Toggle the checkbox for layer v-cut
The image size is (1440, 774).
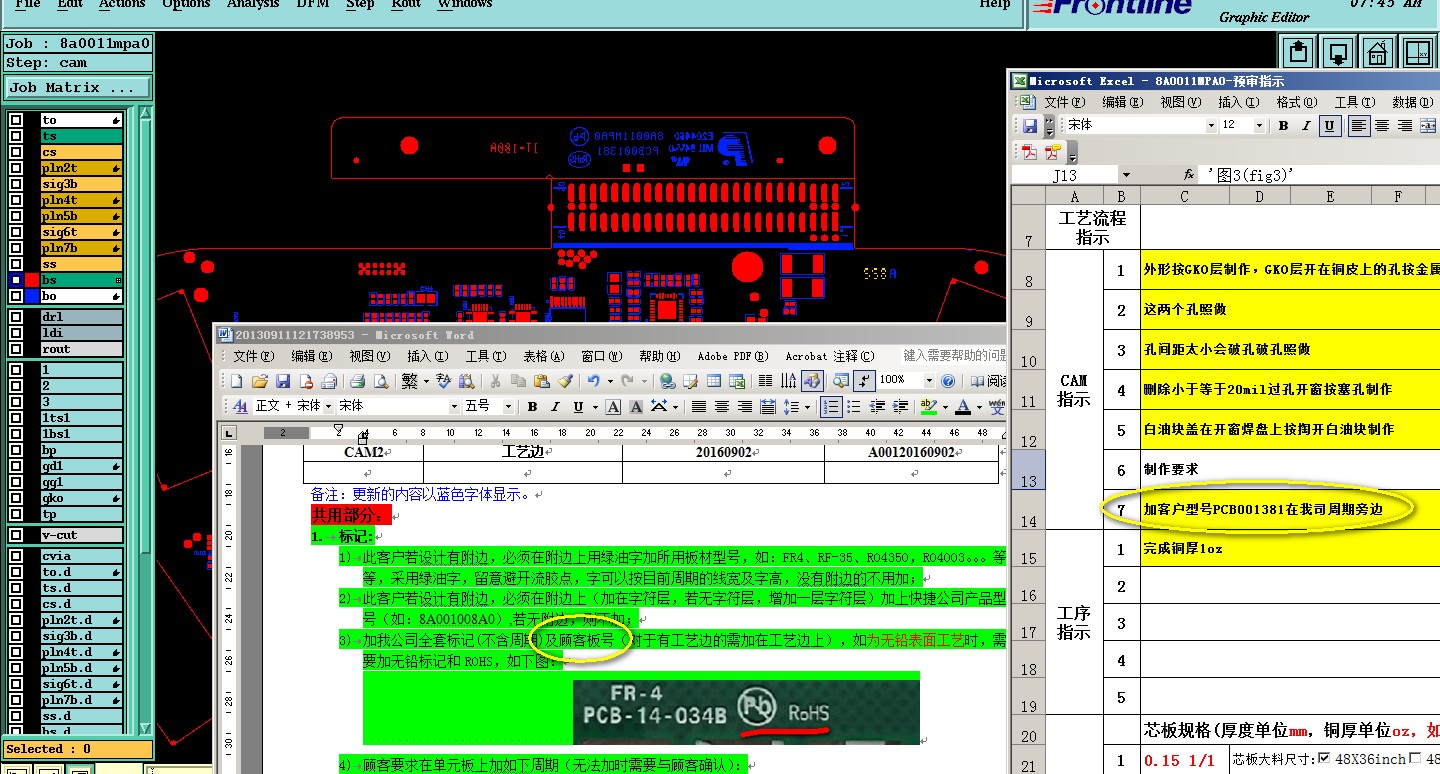click(x=16, y=535)
